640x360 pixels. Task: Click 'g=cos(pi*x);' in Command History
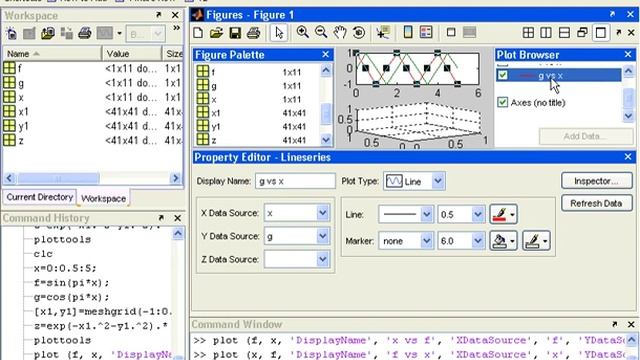coord(72,297)
